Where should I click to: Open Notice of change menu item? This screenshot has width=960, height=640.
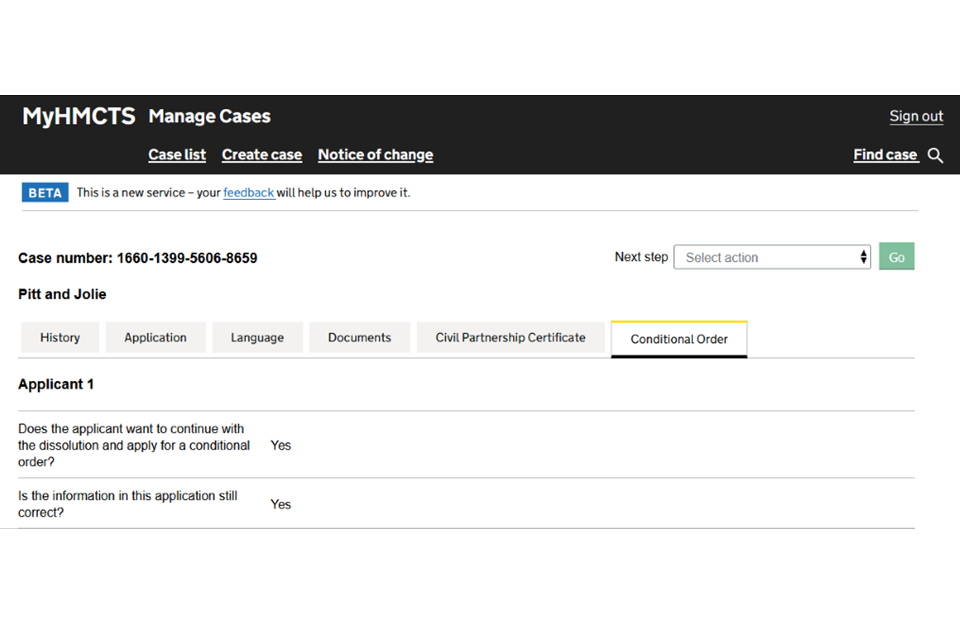375,155
